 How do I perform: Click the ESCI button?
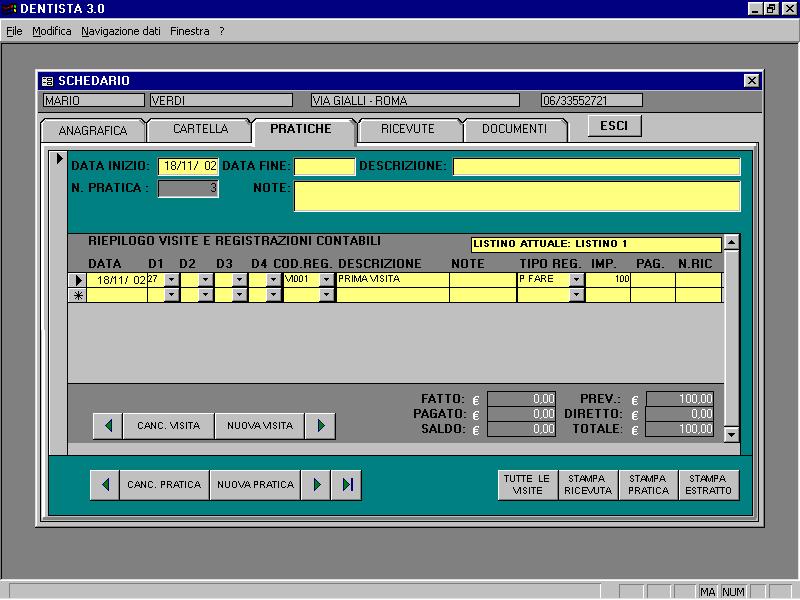pyautogui.click(x=614, y=126)
